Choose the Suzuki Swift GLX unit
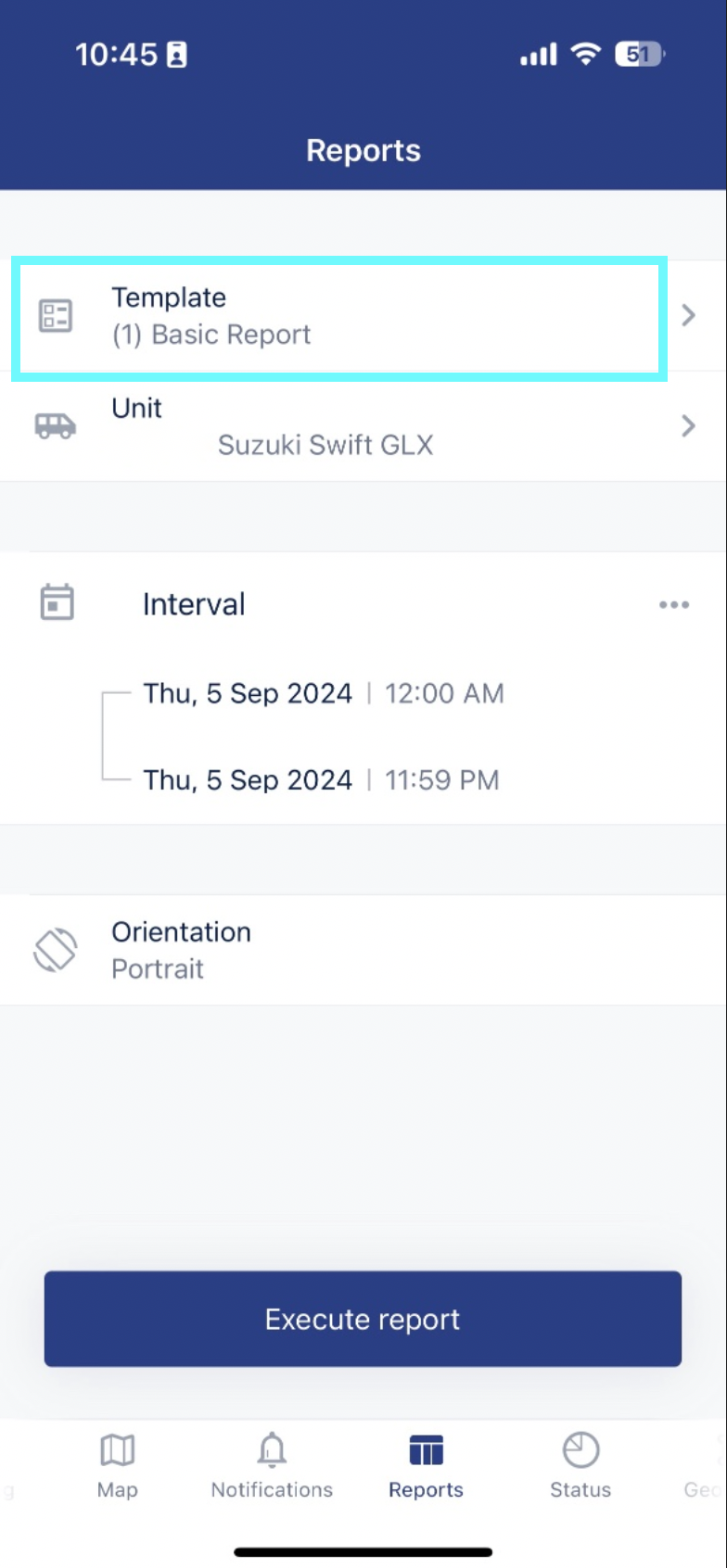This screenshot has height=1568, width=727. point(325,446)
